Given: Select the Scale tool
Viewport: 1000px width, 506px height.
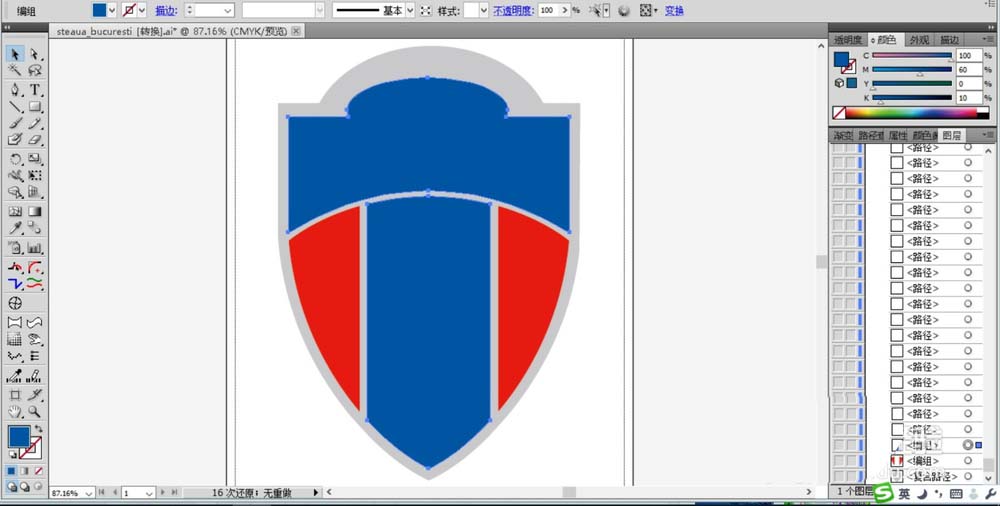Looking at the screenshot, I should [35, 159].
